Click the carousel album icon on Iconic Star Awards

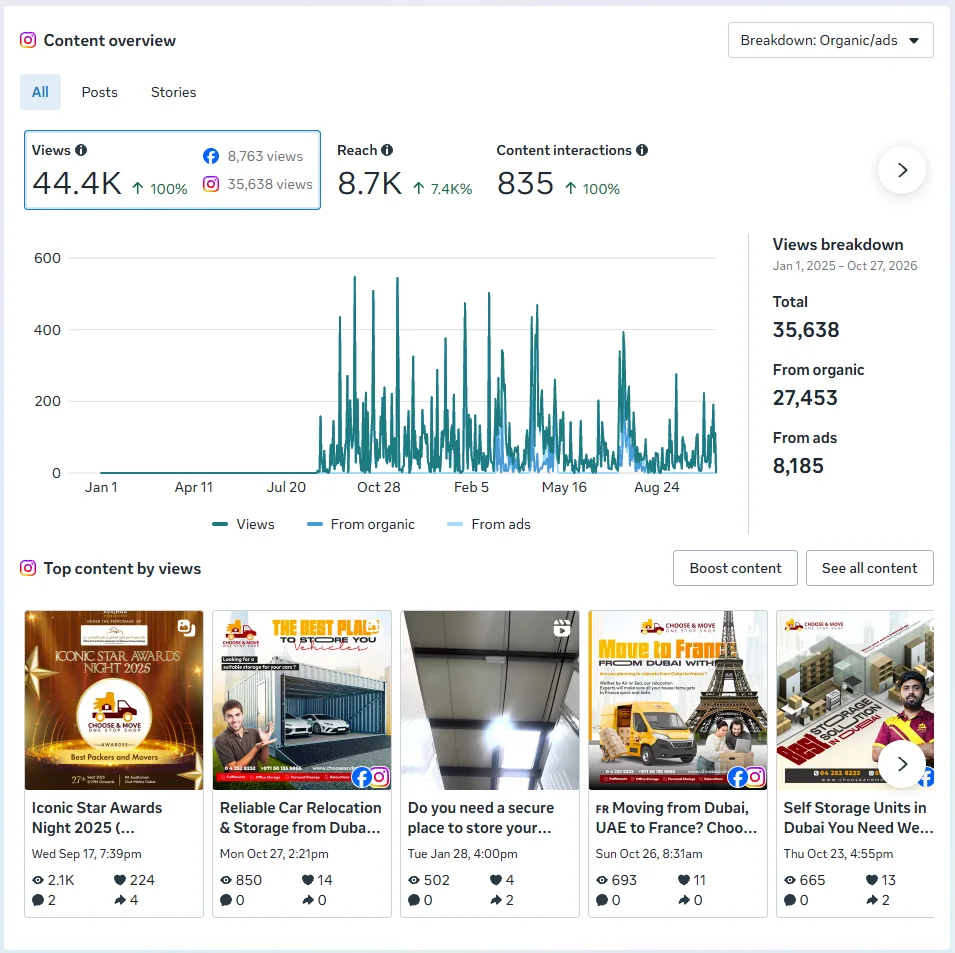(x=186, y=627)
